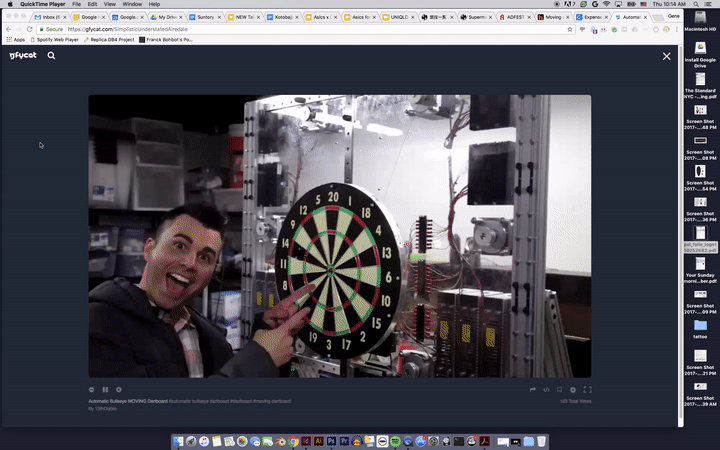Click the Gfycat logo
The width and height of the screenshot is (720, 450).
click(x=21, y=56)
